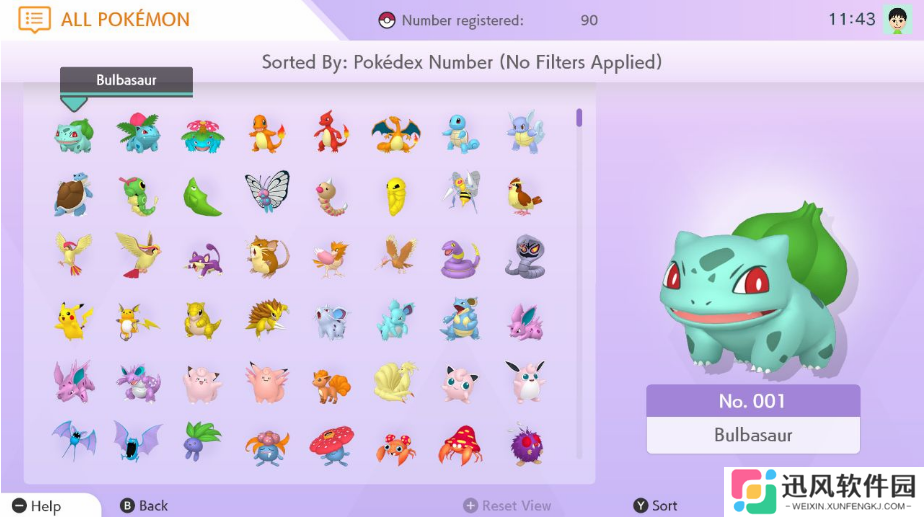Pick the Squirtle icon
924x517 pixels.
coord(460,134)
